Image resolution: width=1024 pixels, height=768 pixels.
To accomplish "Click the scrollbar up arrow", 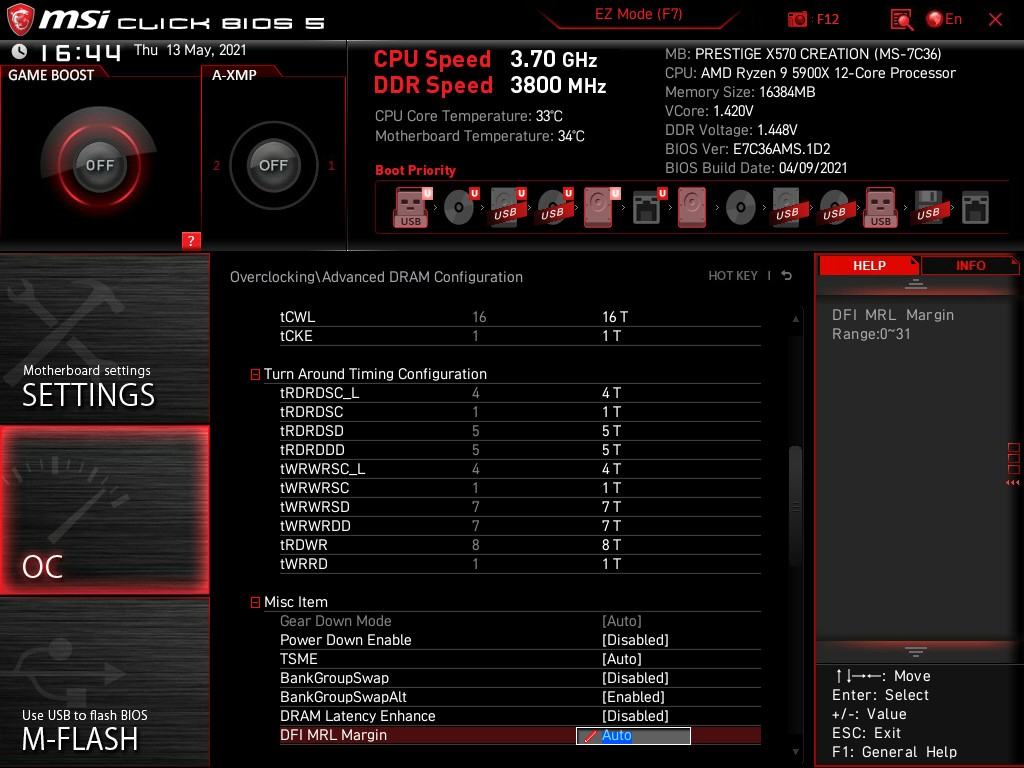I will point(795,319).
